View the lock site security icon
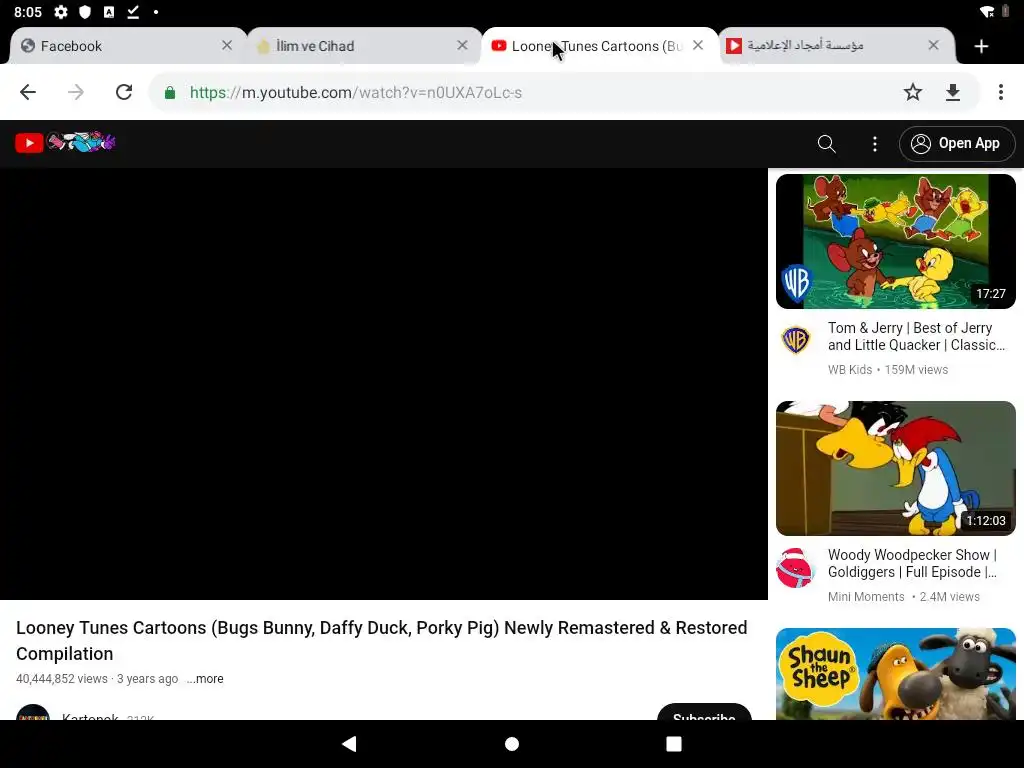 pos(170,92)
